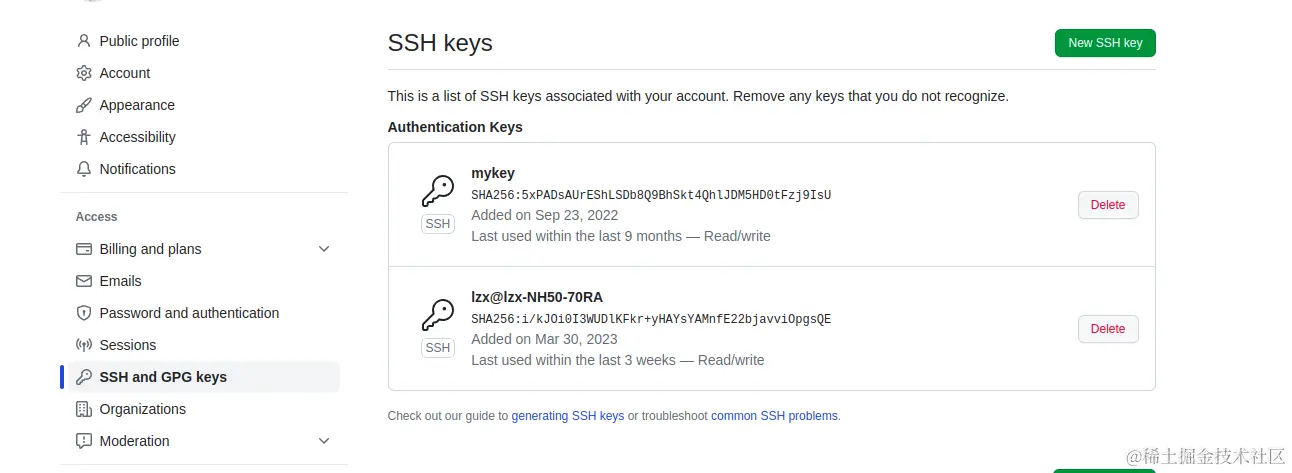Follow the common SSH problems link
Screen dimensions: 1292x473
pyautogui.click(x=775, y=416)
